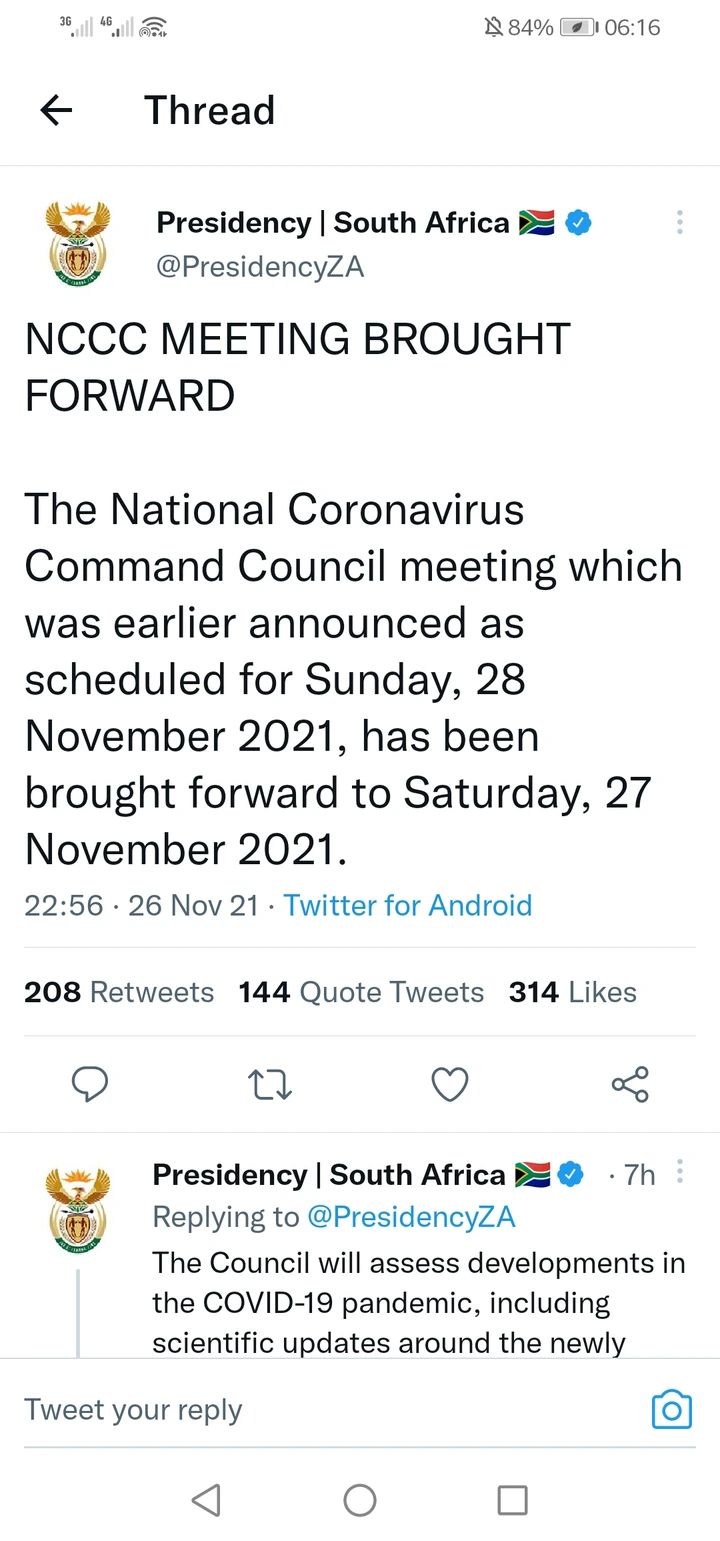The height and width of the screenshot is (1541, 720).
Task: Share the tweet via share icon
Action: [x=630, y=1084]
